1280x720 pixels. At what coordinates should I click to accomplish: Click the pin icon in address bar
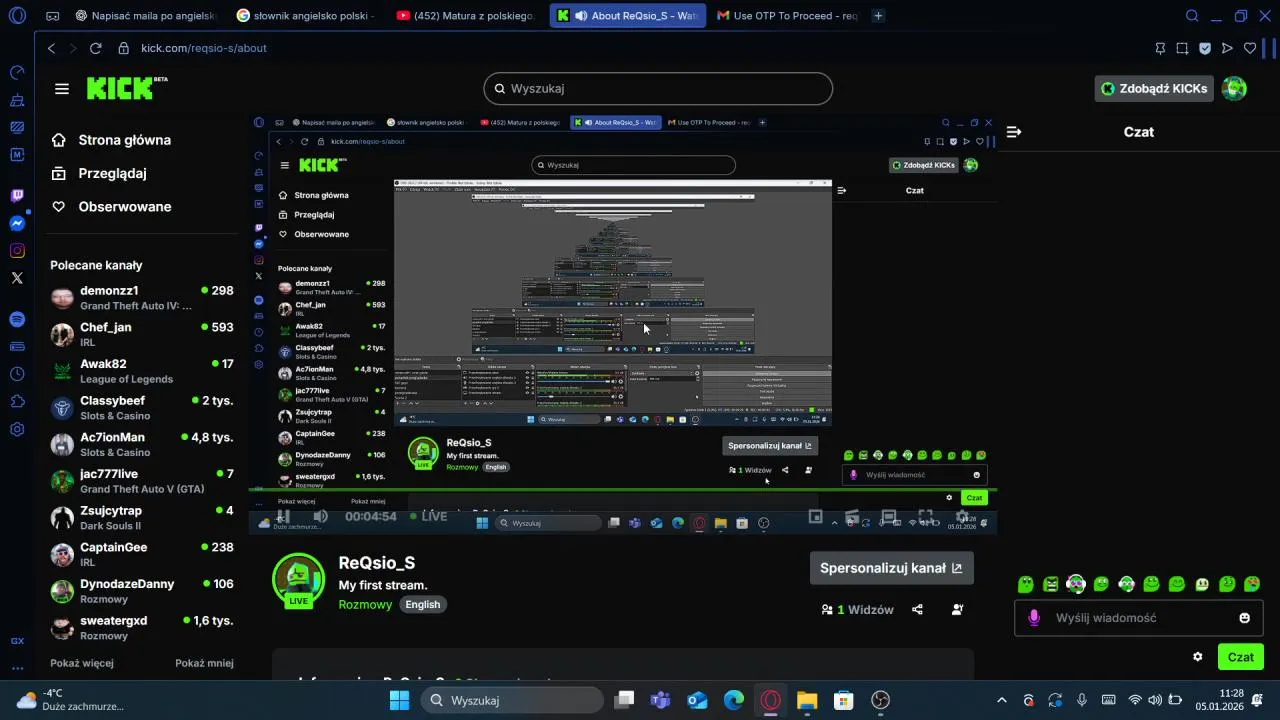(1160, 48)
